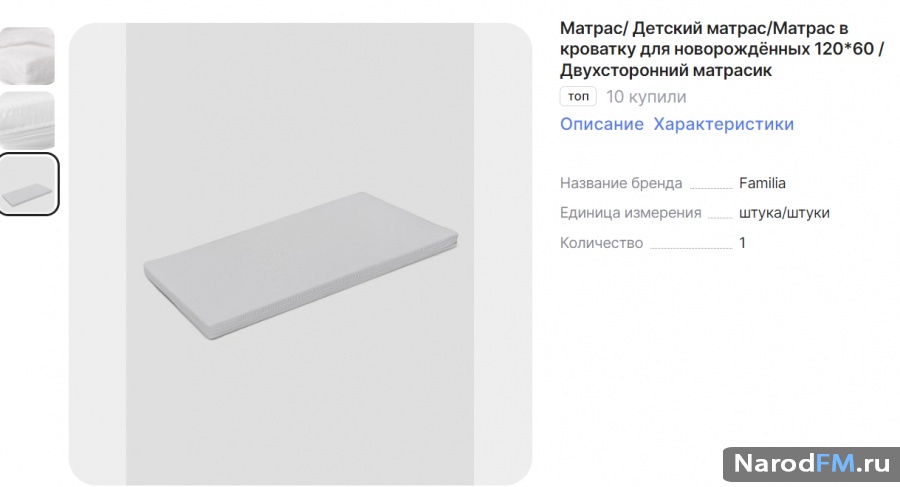Screen dimensions: 900x487
Task: Click '120*60' size text in title
Action: click(843, 49)
